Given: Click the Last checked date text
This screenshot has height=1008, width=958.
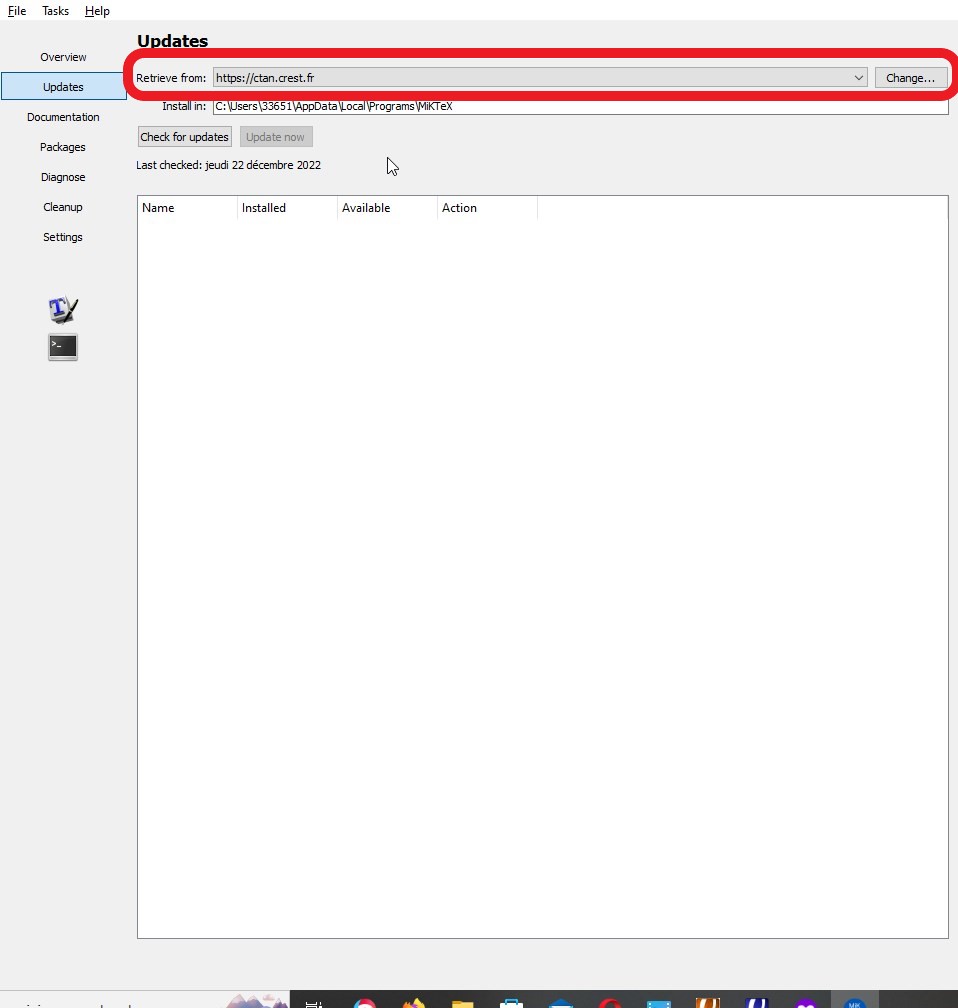Looking at the screenshot, I should coord(228,165).
